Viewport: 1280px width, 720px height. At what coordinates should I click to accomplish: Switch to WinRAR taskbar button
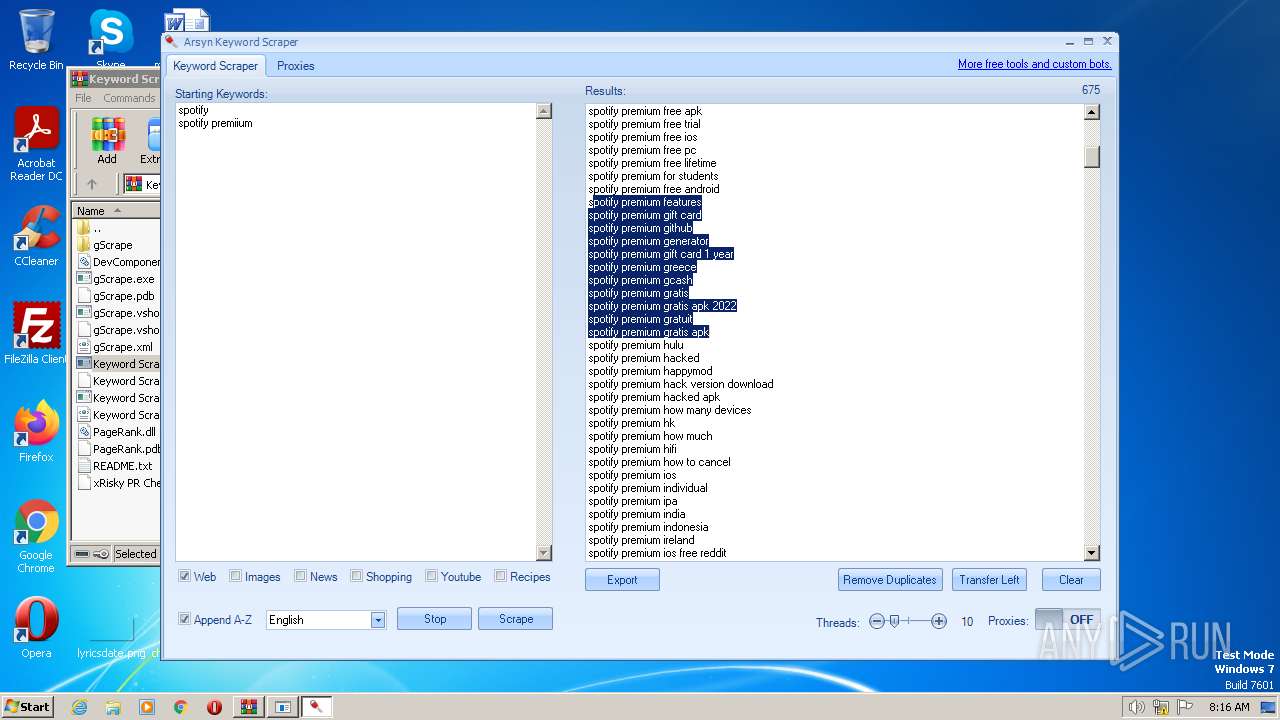click(249, 707)
